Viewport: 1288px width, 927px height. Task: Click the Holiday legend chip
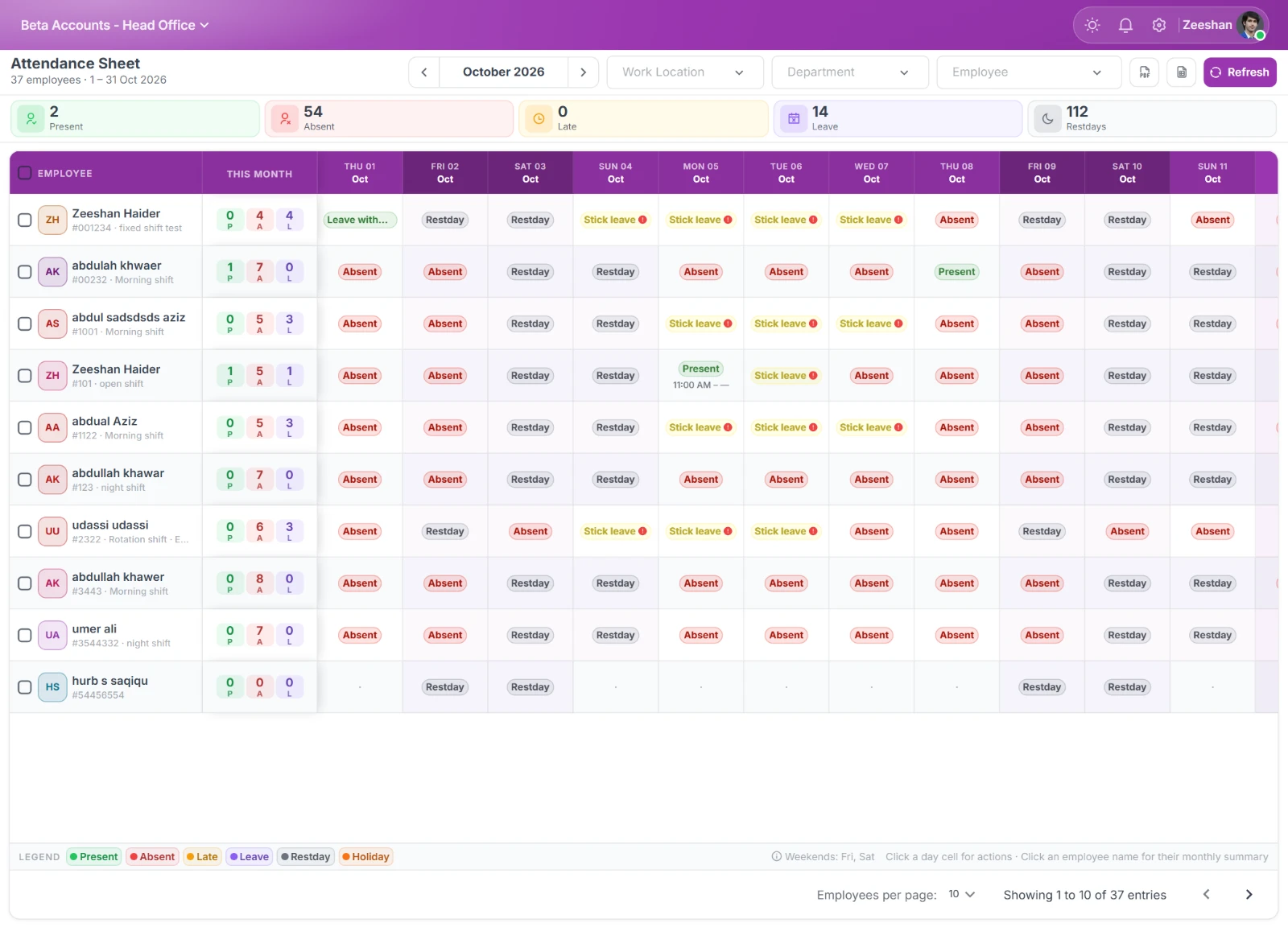point(366,857)
